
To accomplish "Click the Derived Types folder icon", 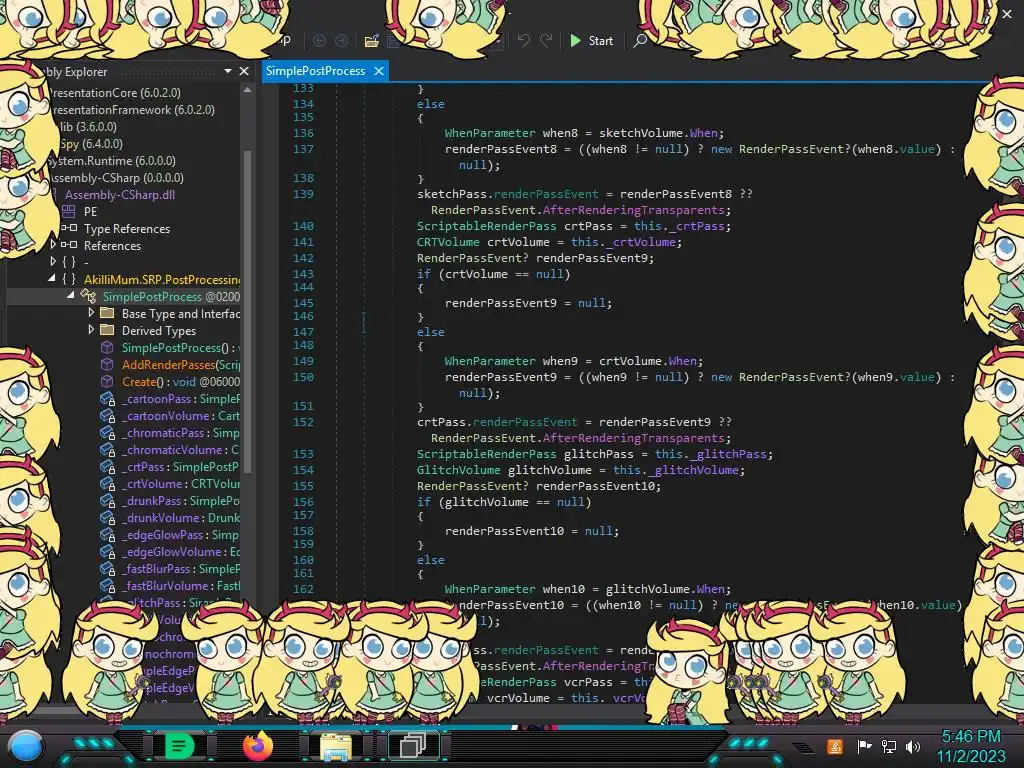I will tap(107, 330).
